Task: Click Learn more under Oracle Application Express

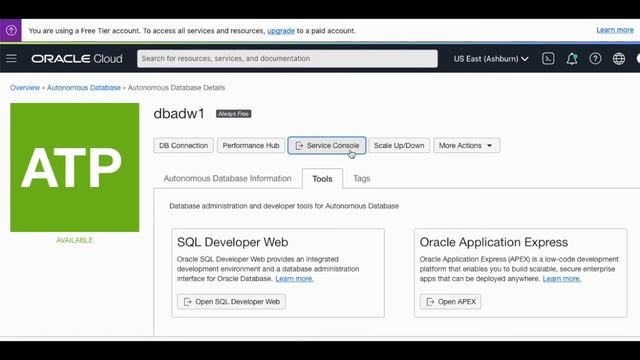Action: 562,279
